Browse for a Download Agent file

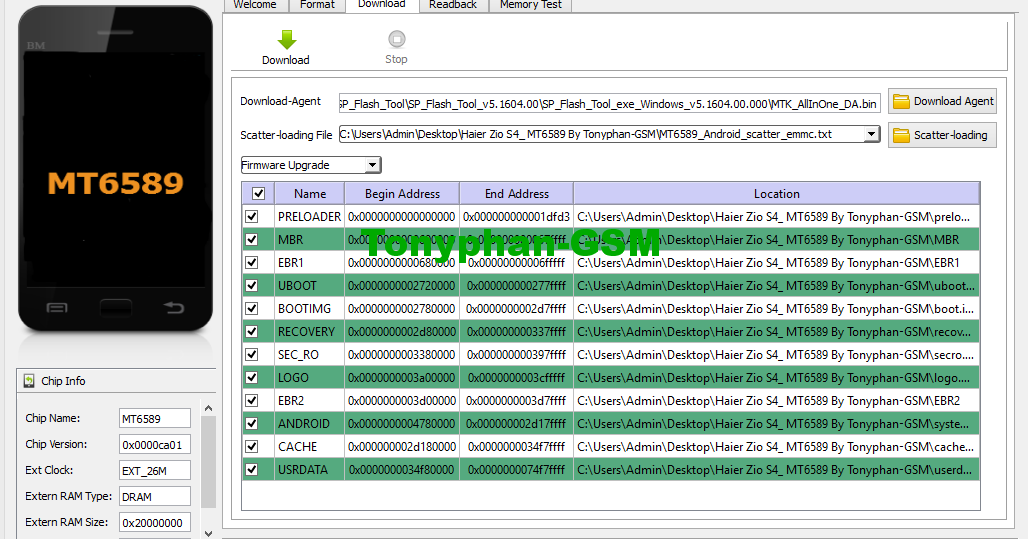[x=942, y=101]
